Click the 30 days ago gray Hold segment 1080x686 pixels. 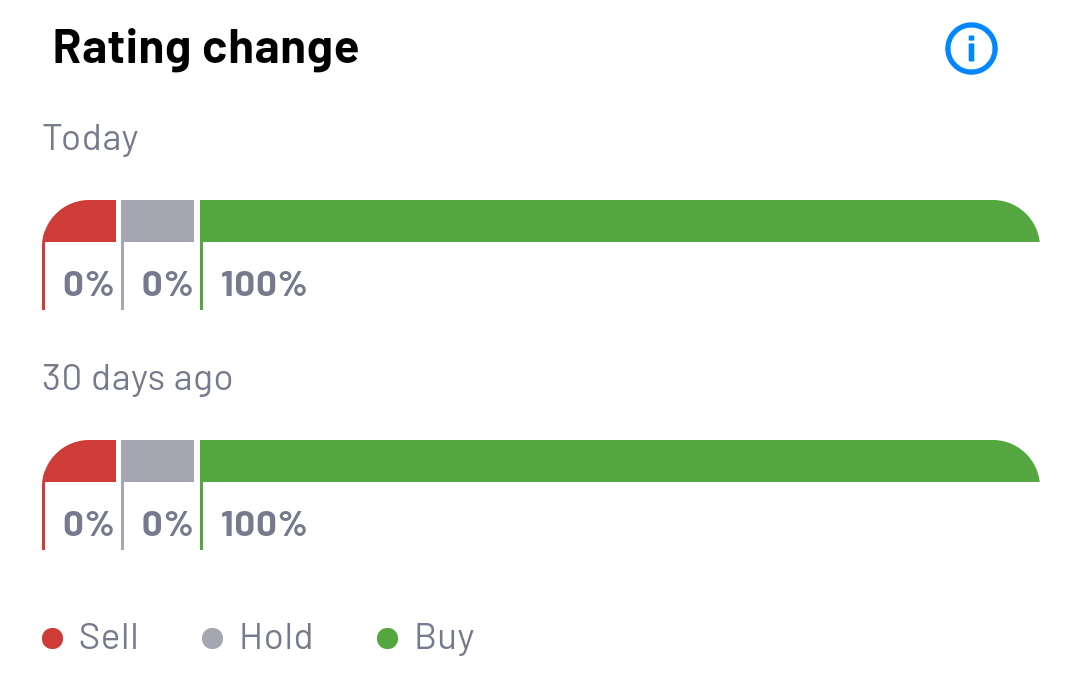pos(158,461)
